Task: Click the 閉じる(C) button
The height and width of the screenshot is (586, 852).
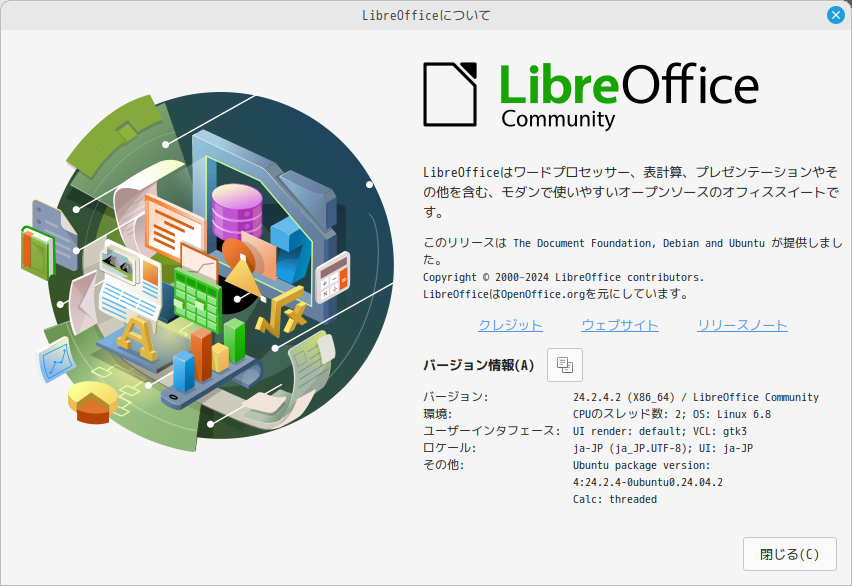Action: coord(790,554)
